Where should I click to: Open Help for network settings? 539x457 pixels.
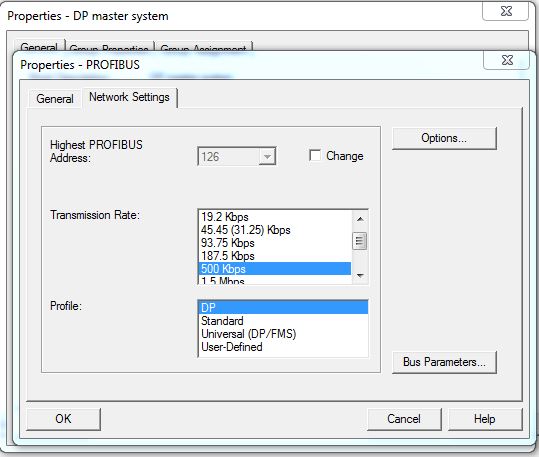point(485,419)
